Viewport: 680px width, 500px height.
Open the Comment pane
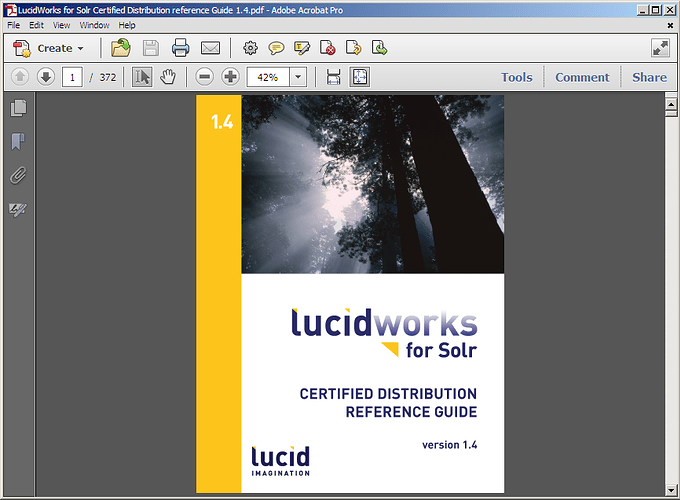[582, 77]
